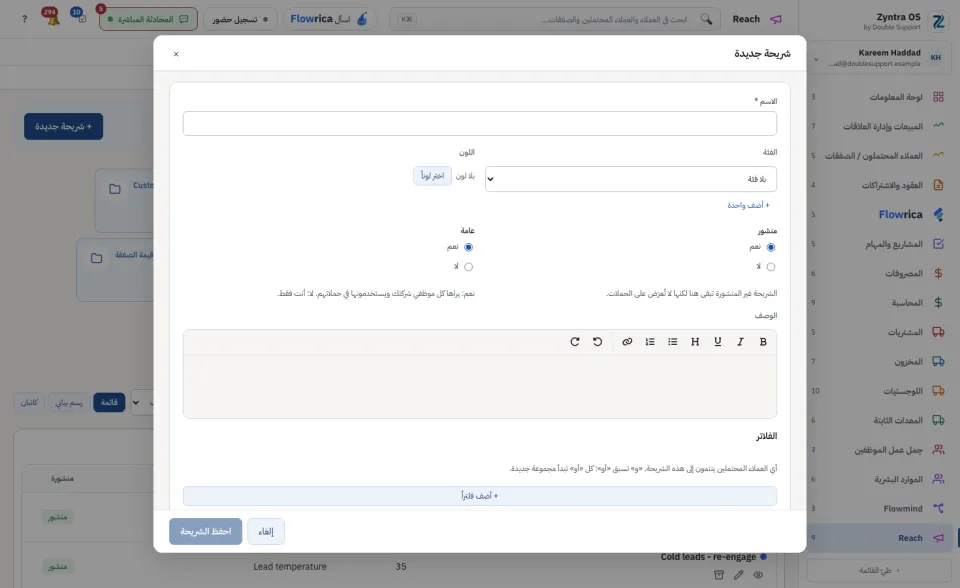Click أضف فلتراً add filter button
Image resolution: width=960 pixels, height=588 pixels.
click(x=480, y=496)
